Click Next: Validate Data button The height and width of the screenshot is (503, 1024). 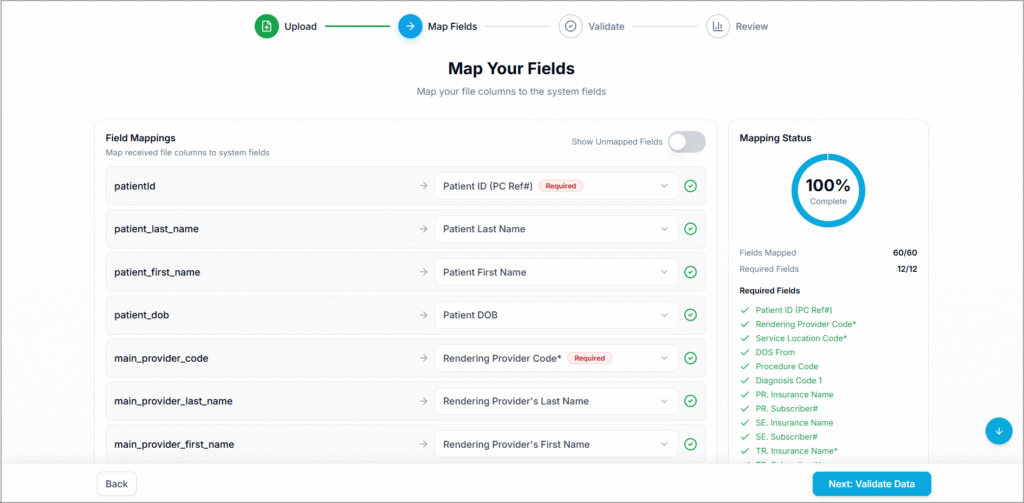coord(871,484)
